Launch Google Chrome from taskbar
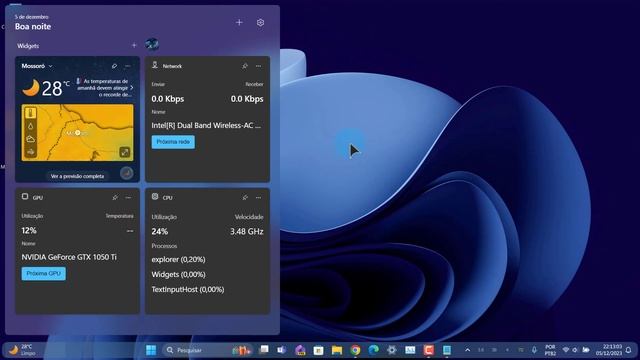640x360 pixels. [356, 350]
